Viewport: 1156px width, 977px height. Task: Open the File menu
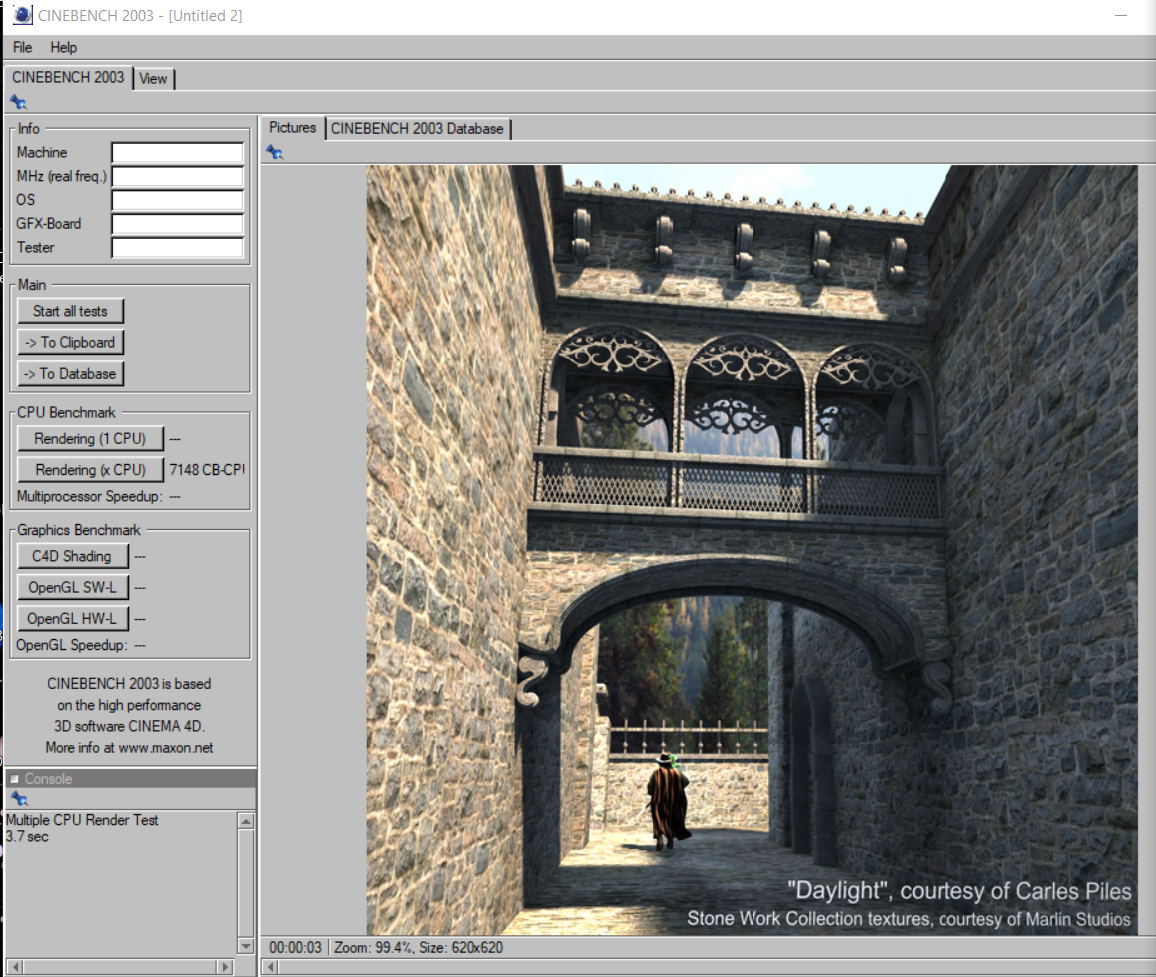point(23,47)
